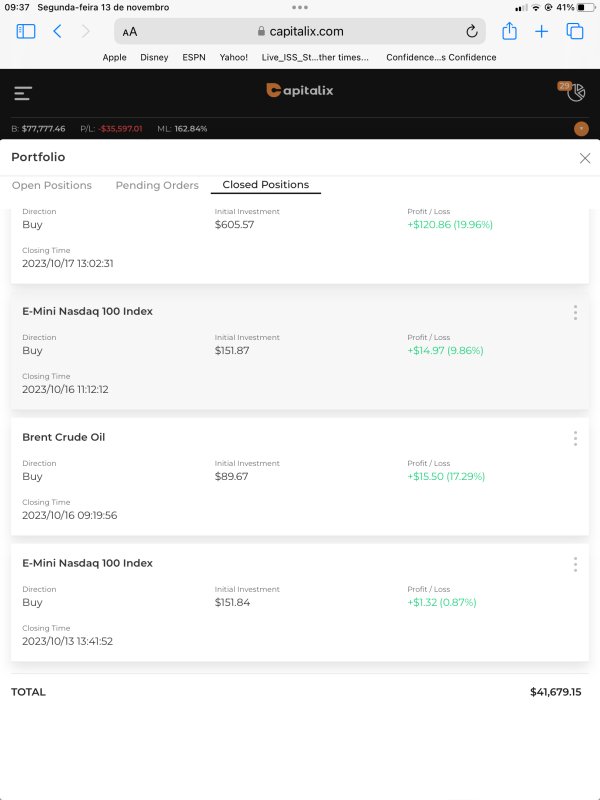Close the Portfolio panel
This screenshot has height=800, width=600.
tap(585, 158)
